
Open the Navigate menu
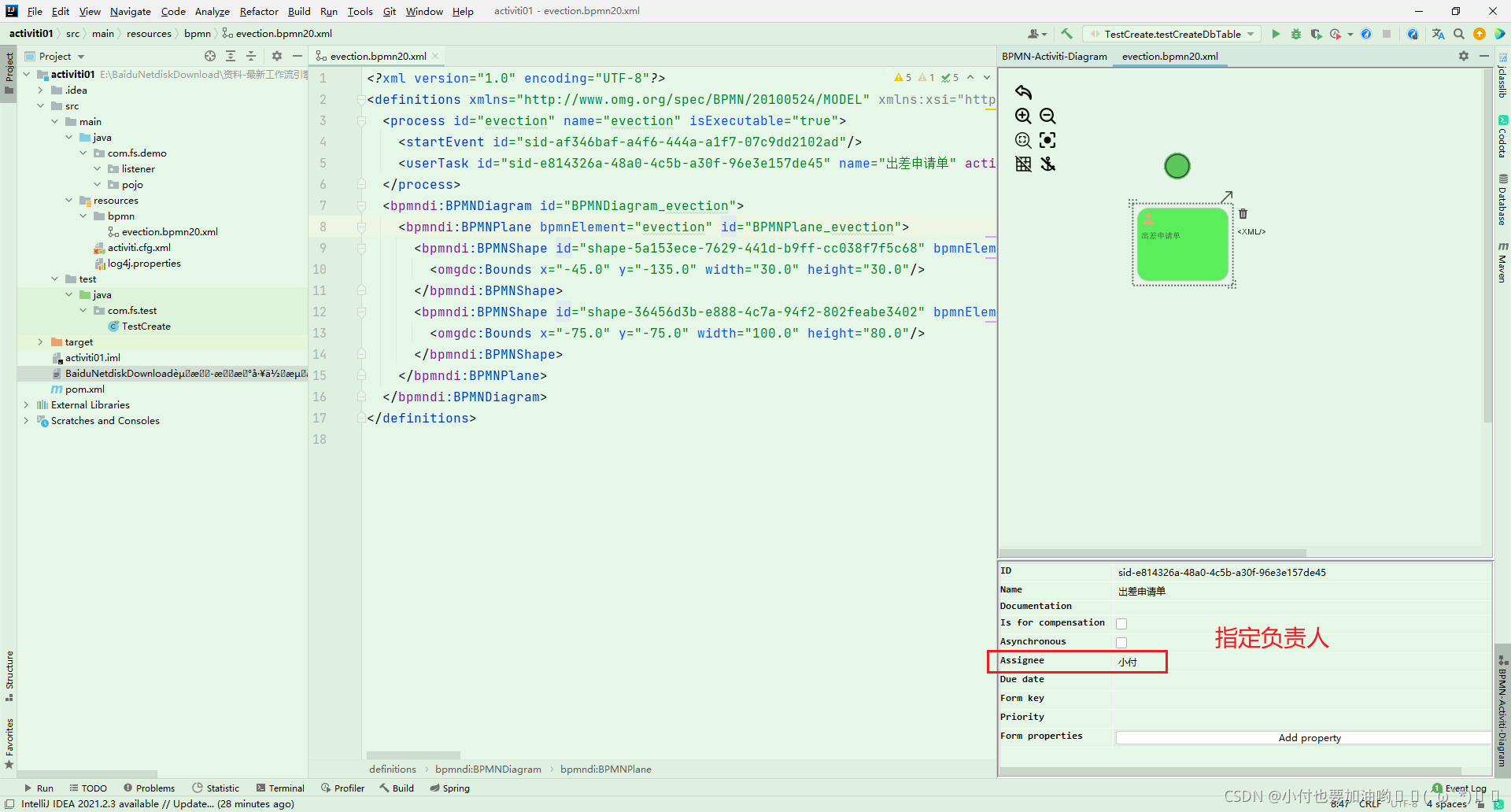[131, 11]
